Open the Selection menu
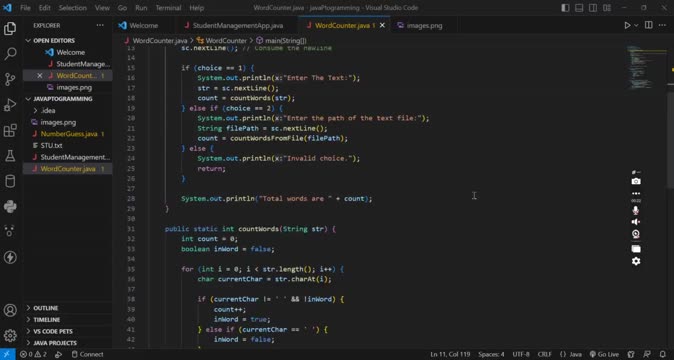Screen dimensions: 674x360 point(72,8)
